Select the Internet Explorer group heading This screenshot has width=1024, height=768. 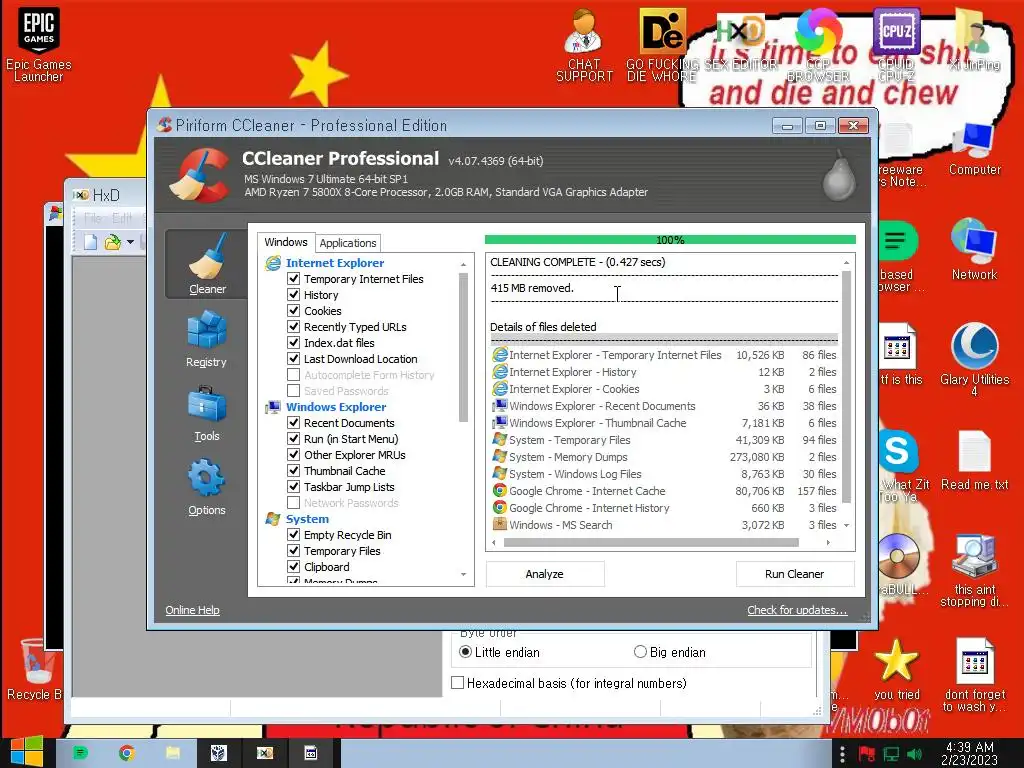coord(335,263)
